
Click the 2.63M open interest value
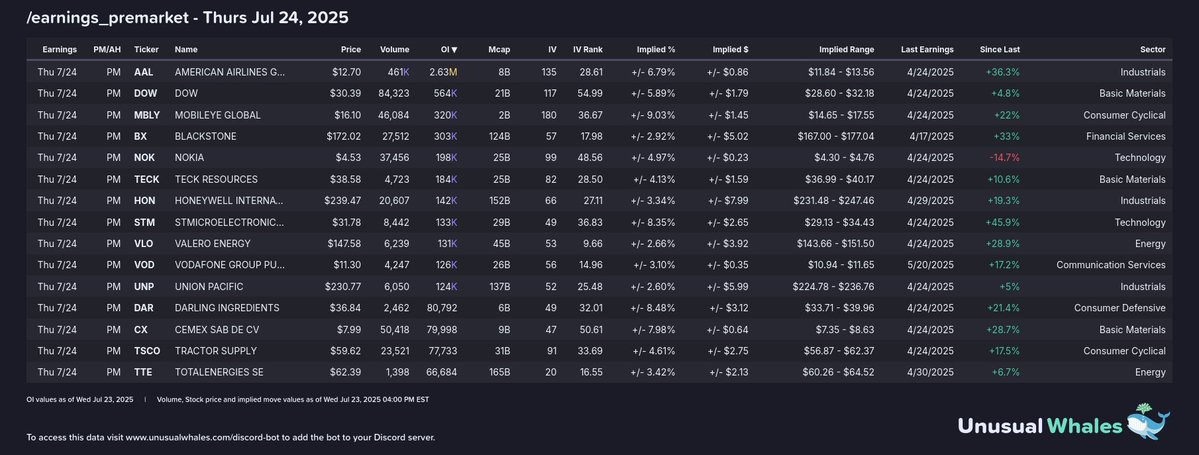click(444, 73)
